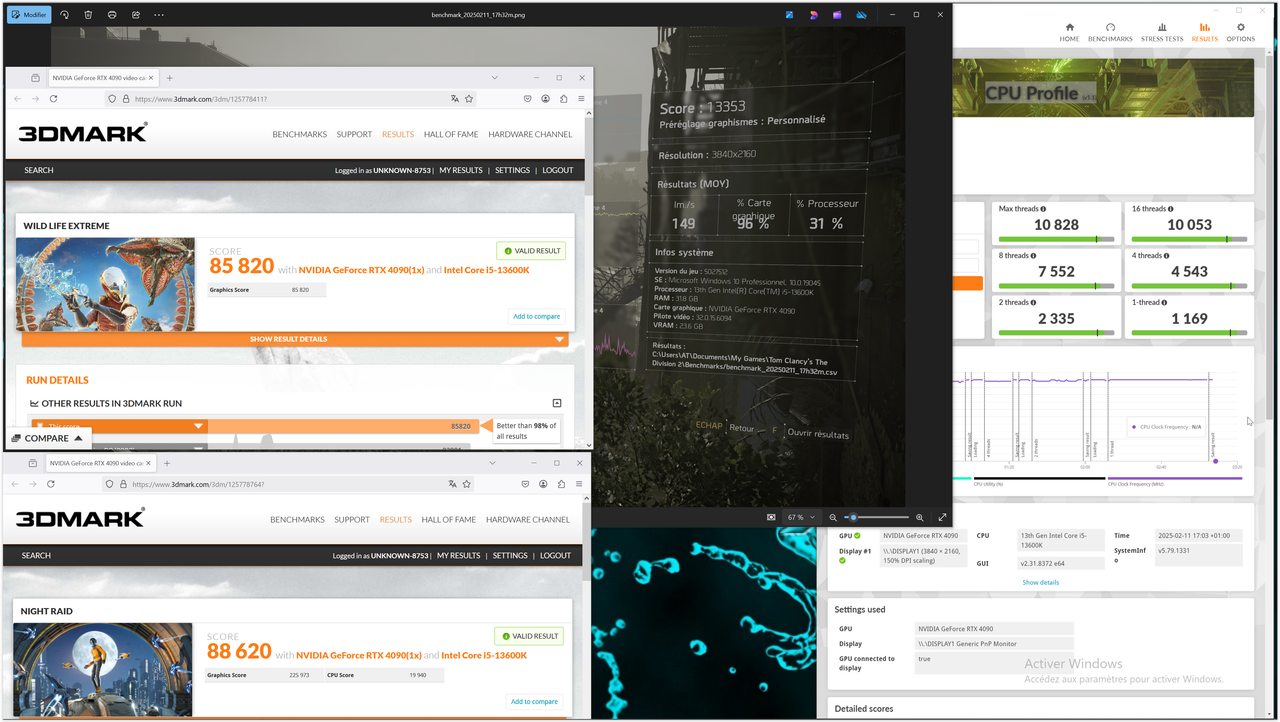Image resolution: width=1280 pixels, height=722 pixels.
Task: Click SEARCH on the Wild Life Extreme page
Action: [39, 170]
